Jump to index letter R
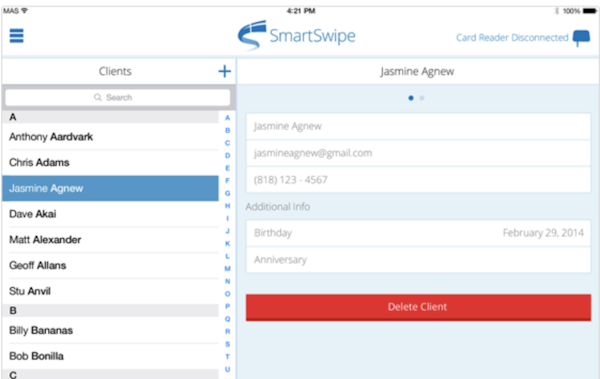Viewport: 600px width, 379px height. point(227,332)
